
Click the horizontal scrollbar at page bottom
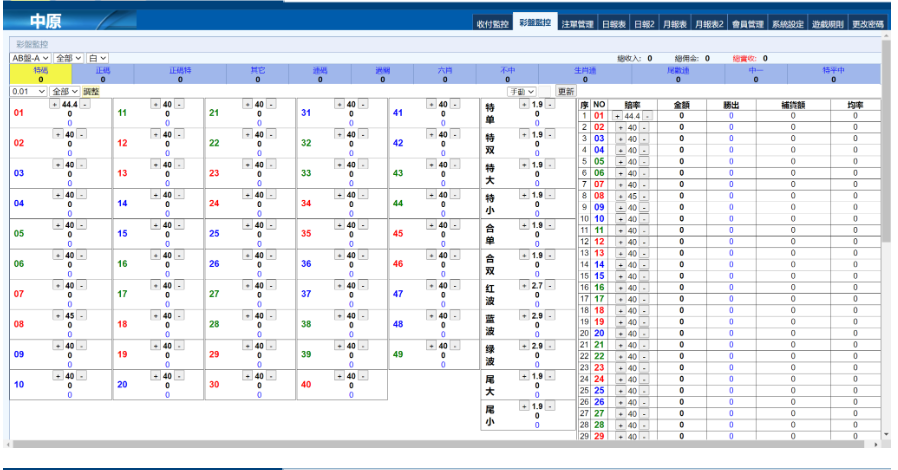[x=441, y=444]
